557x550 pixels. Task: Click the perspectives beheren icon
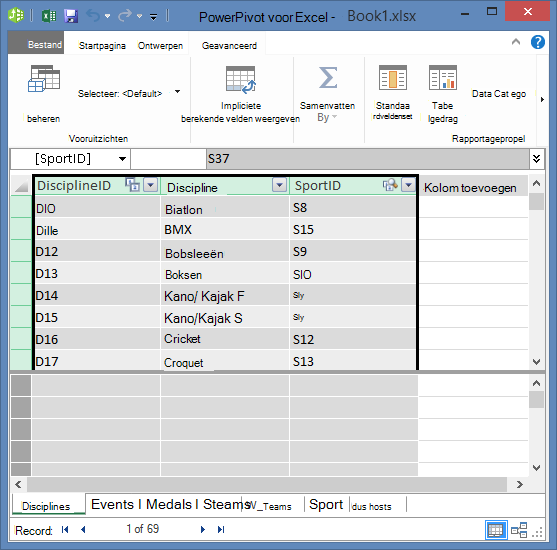coord(44,79)
